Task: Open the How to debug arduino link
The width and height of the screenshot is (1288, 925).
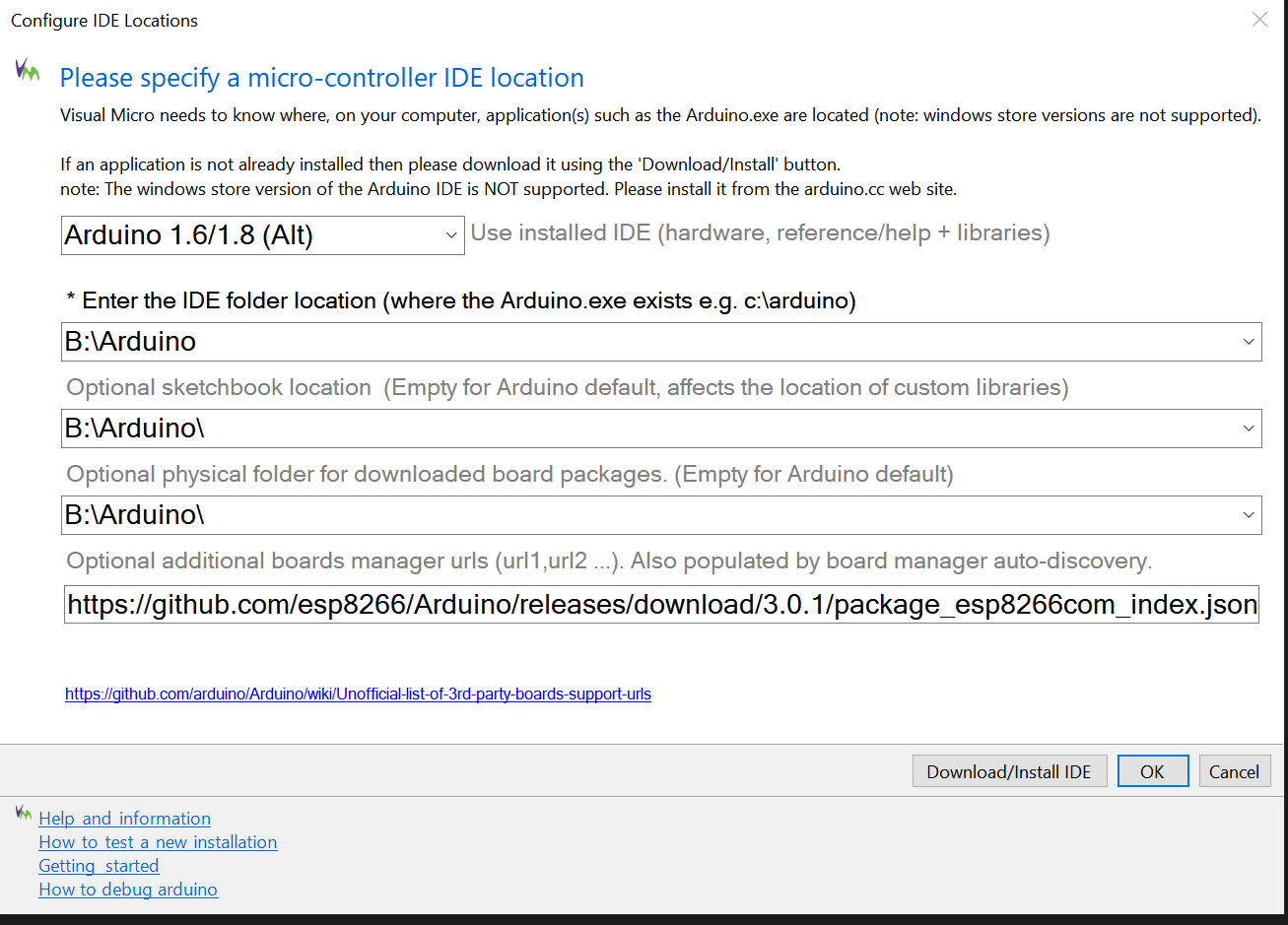Action: point(128,890)
